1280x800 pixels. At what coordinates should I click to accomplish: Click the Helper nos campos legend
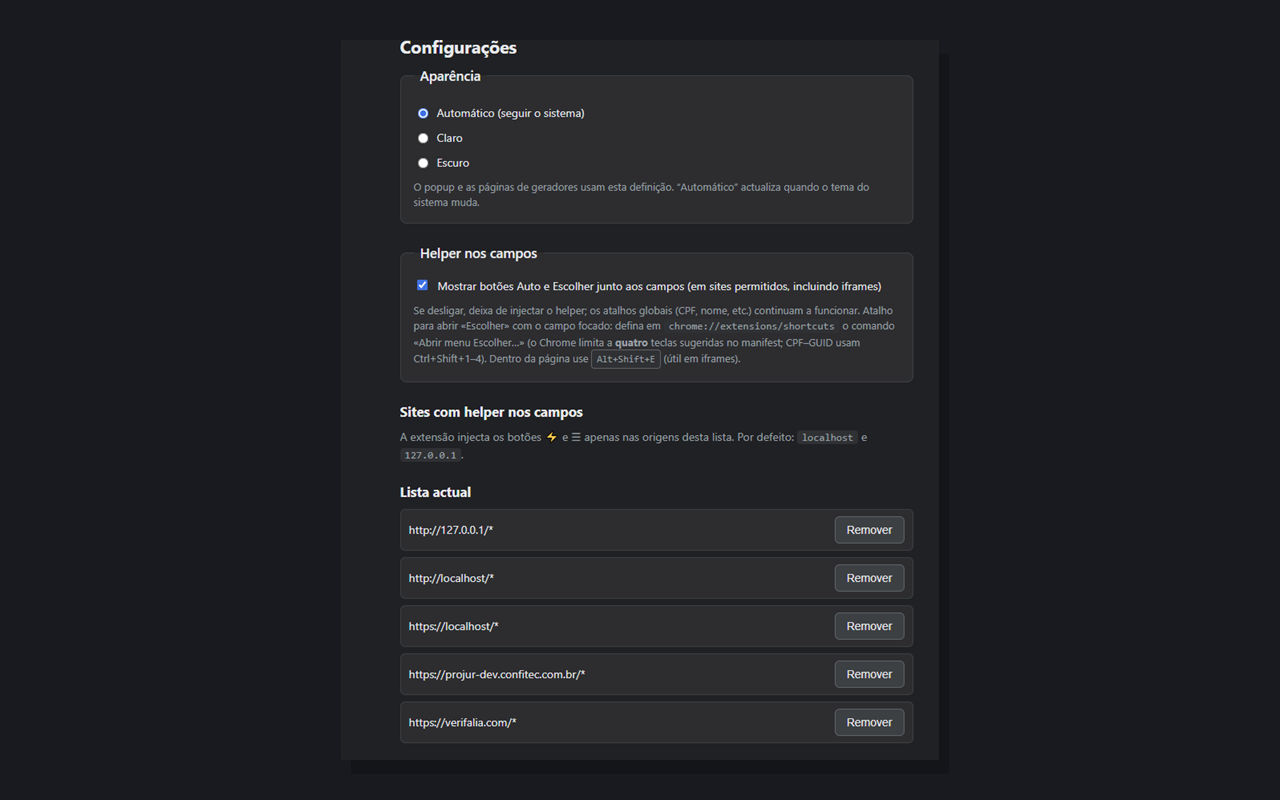478,254
